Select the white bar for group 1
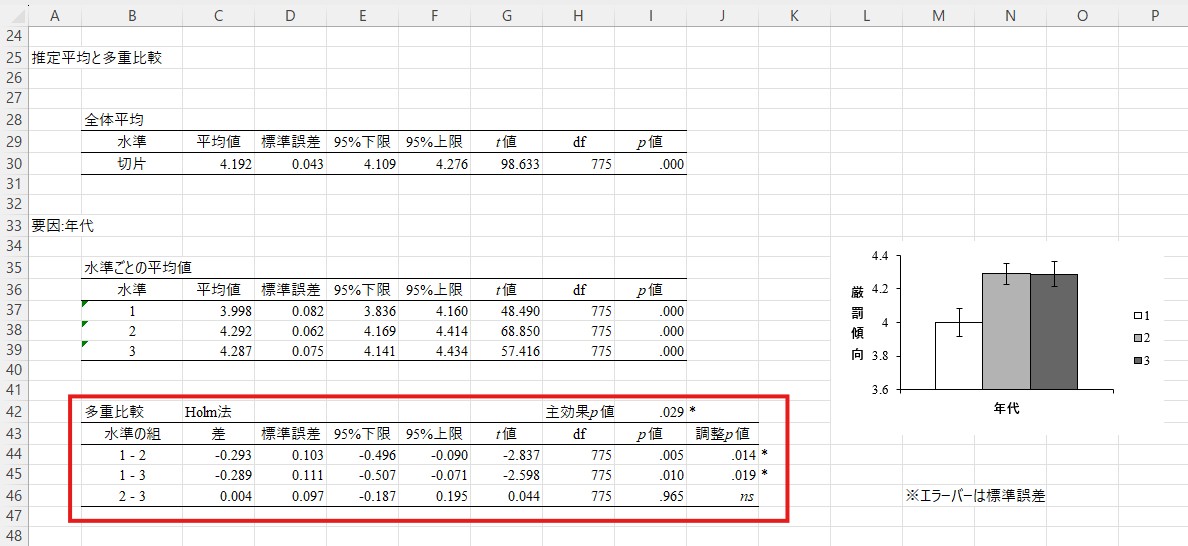The image size is (1188, 546). [x=958, y=355]
